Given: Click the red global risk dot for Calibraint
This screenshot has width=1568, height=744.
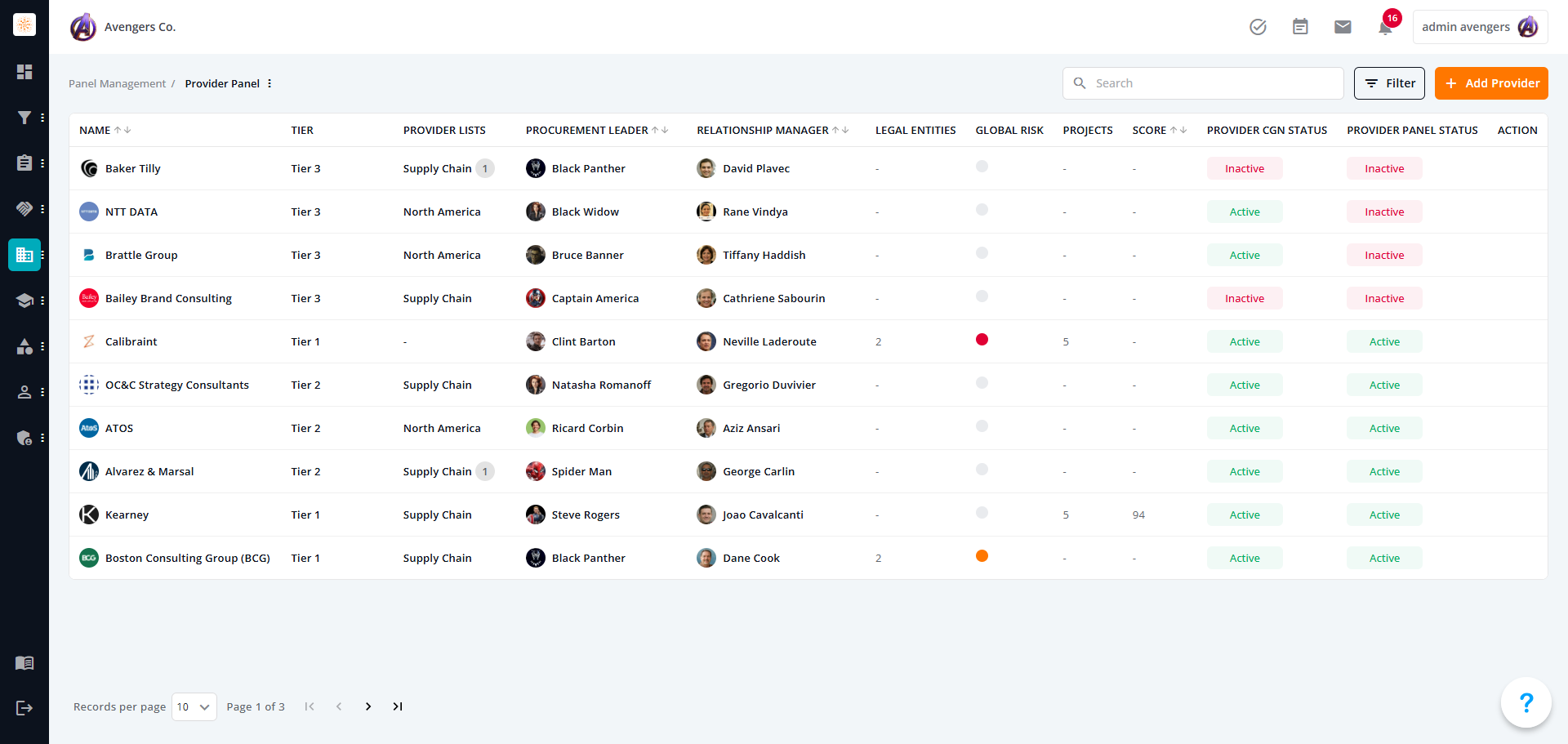Looking at the screenshot, I should tap(982, 340).
